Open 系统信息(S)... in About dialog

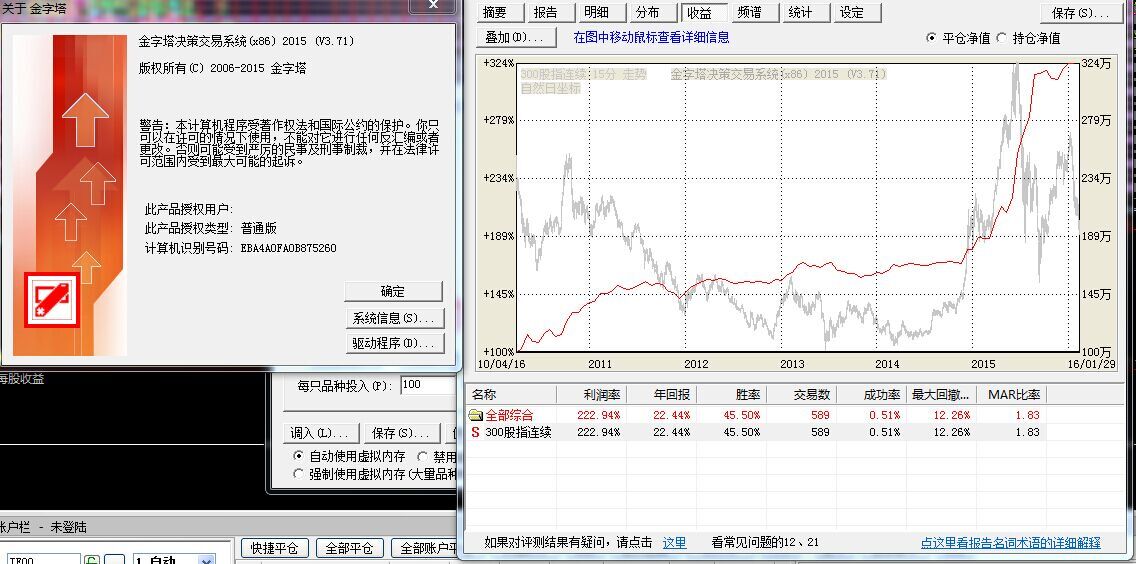[394, 318]
